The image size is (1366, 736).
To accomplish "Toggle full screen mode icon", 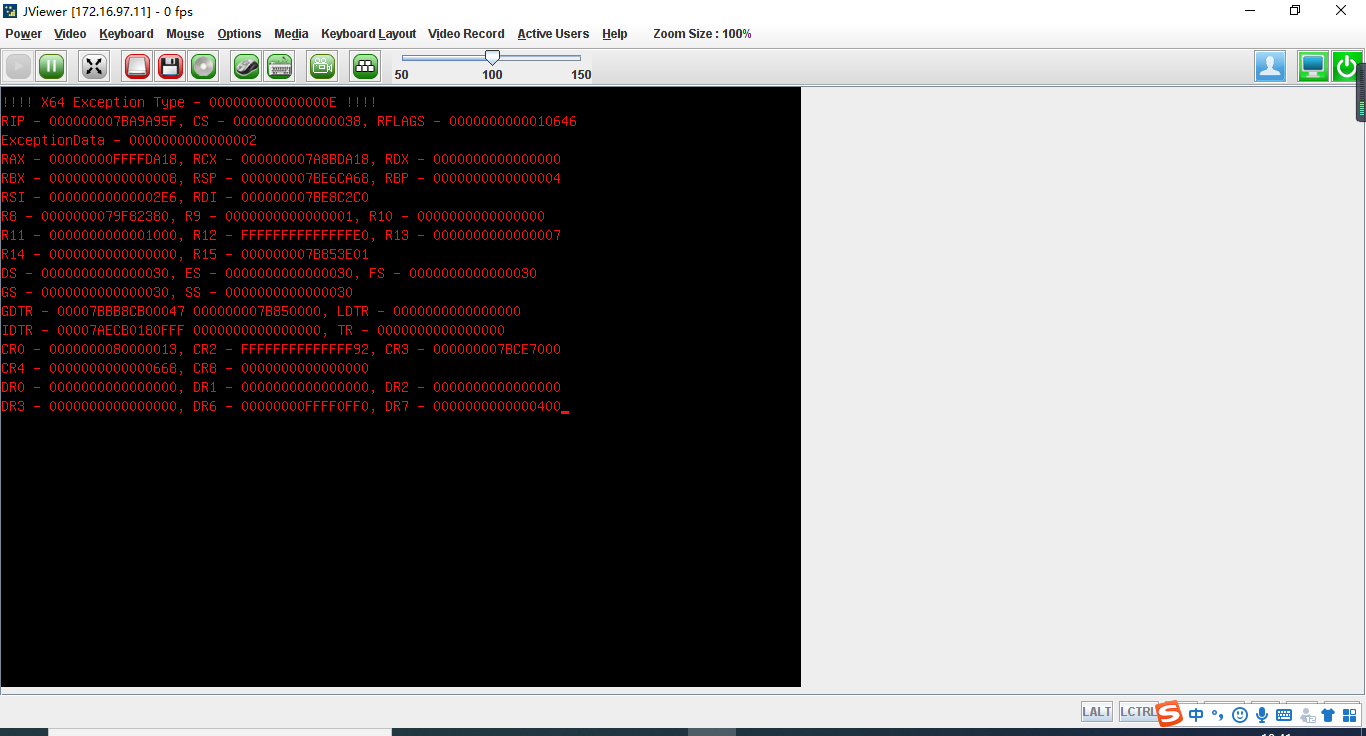I will coord(94,67).
